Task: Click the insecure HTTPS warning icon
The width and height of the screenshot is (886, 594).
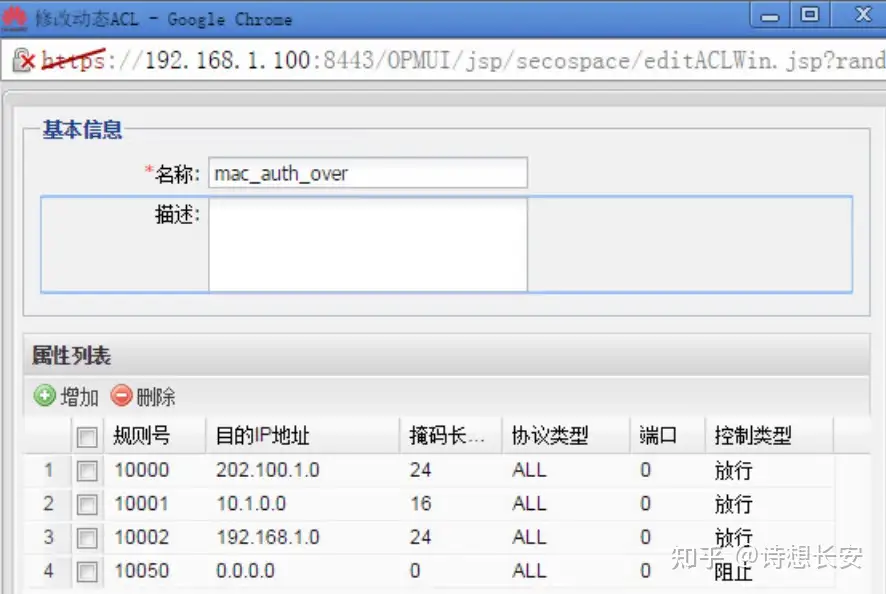Action: (x=24, y=61)
